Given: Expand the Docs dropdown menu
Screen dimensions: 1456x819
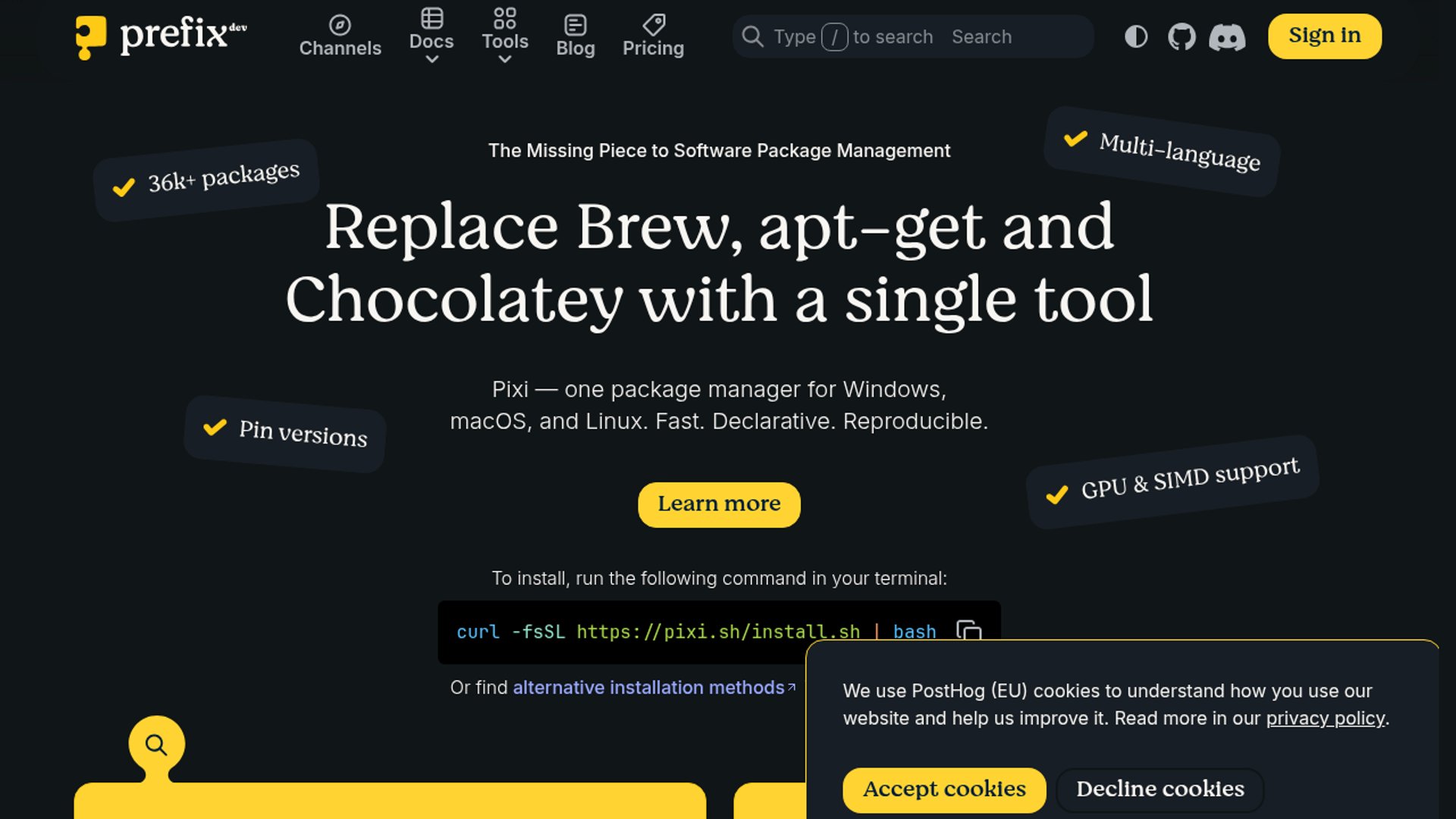Looking at the screenshot, I should (x=431, y=41).
